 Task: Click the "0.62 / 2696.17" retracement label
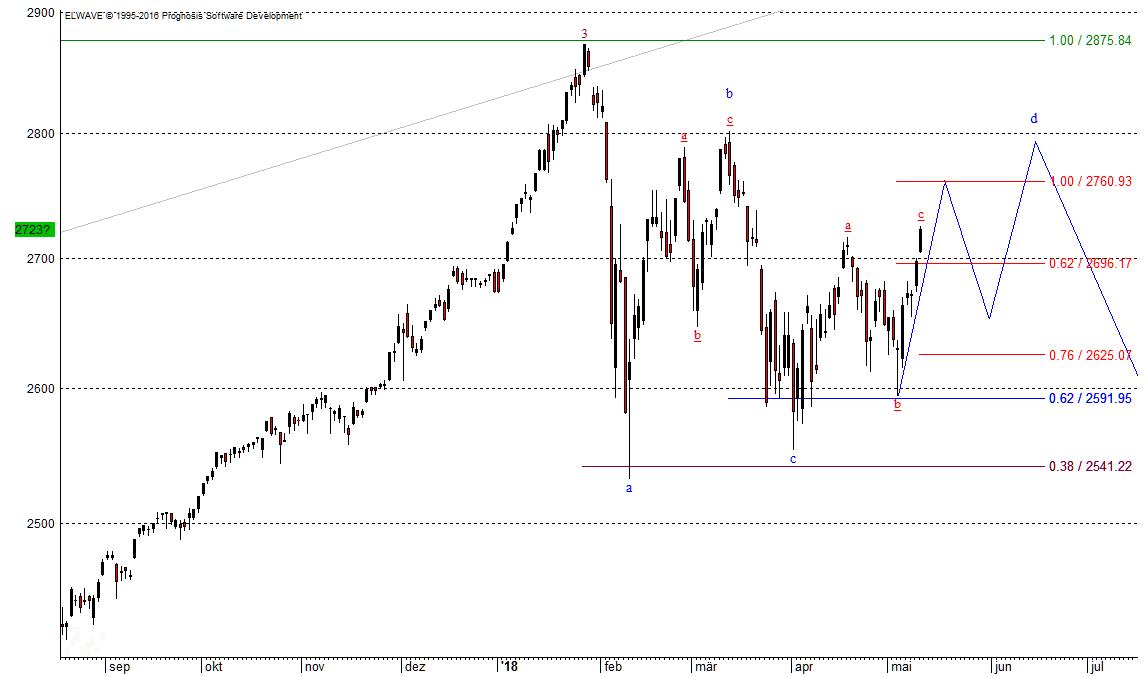coord(1090,263)
